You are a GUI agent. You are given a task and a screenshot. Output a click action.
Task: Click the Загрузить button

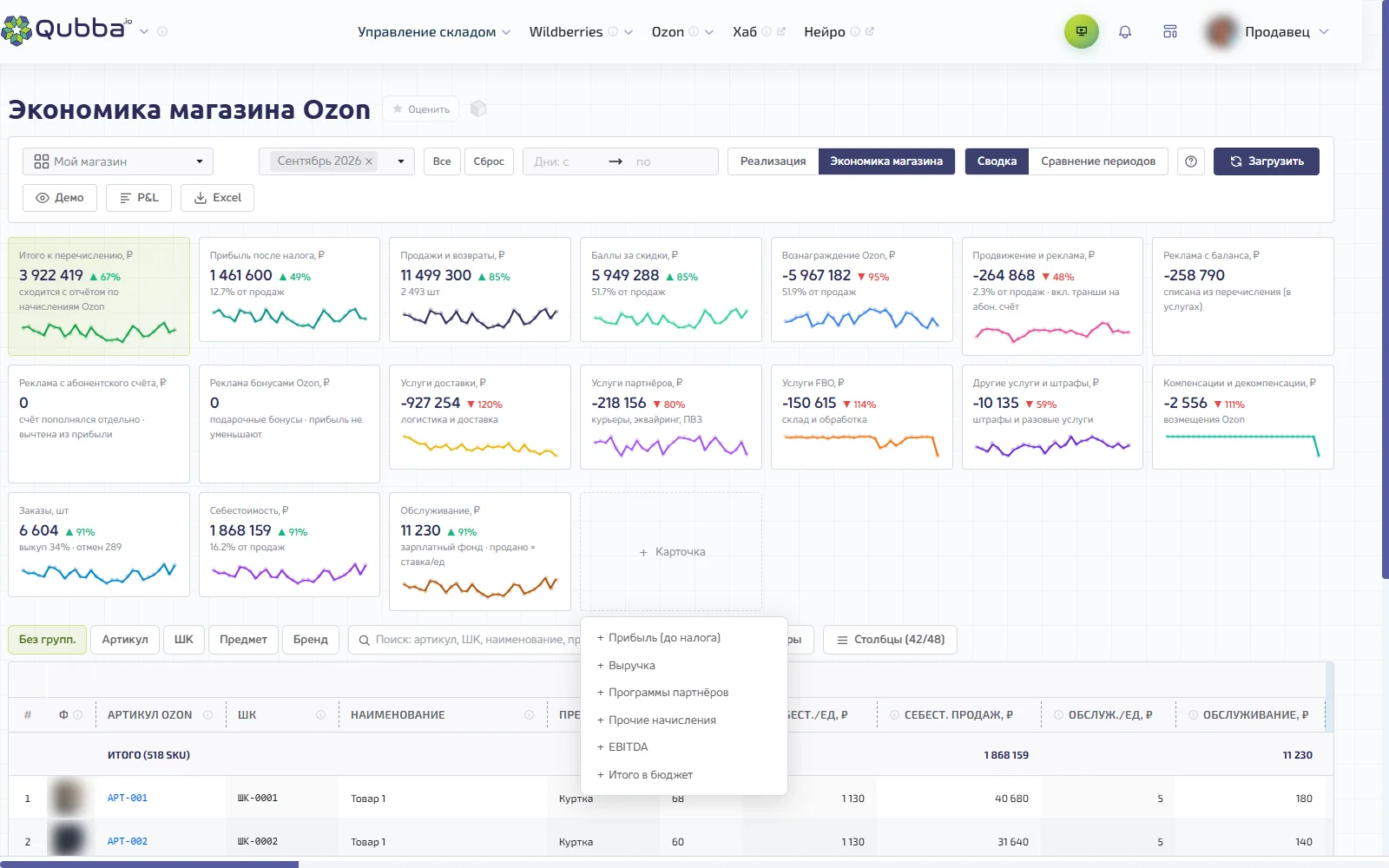[1267, 161]
